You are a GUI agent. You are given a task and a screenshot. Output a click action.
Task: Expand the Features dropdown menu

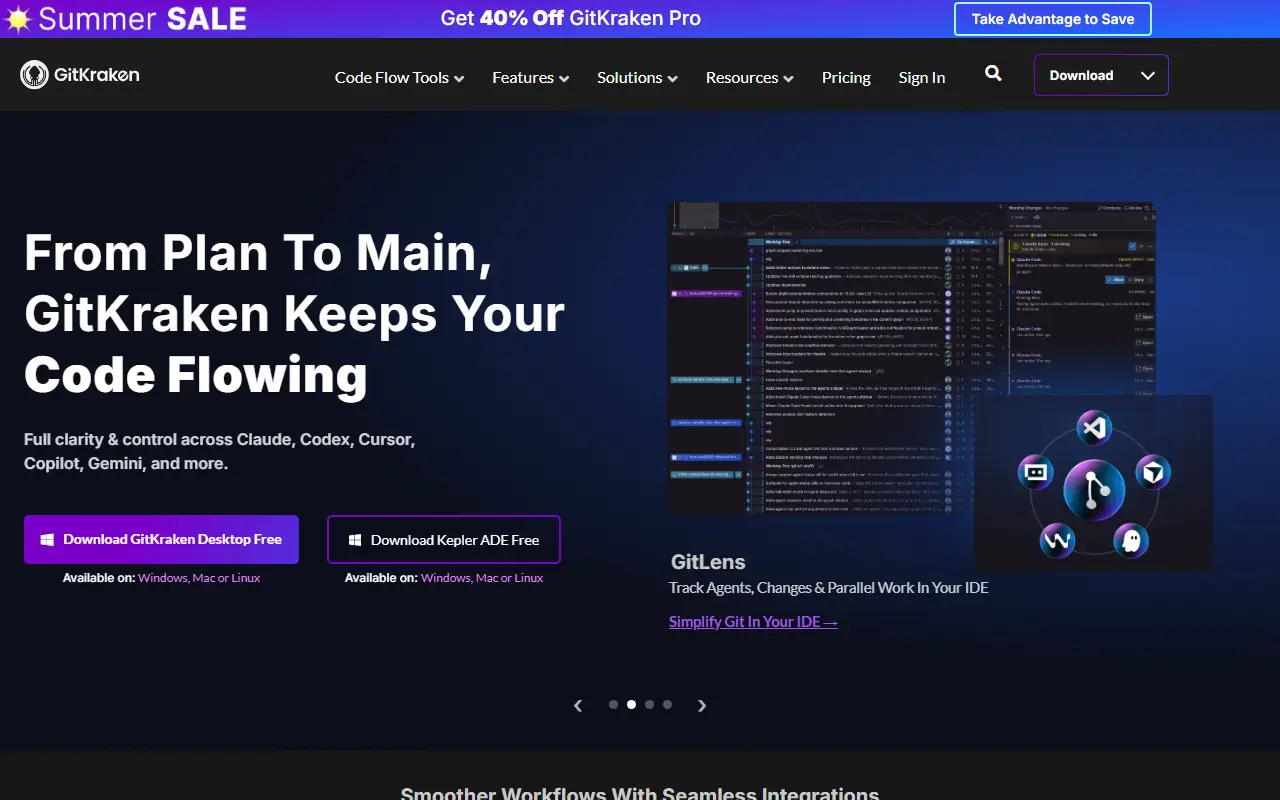530,77
